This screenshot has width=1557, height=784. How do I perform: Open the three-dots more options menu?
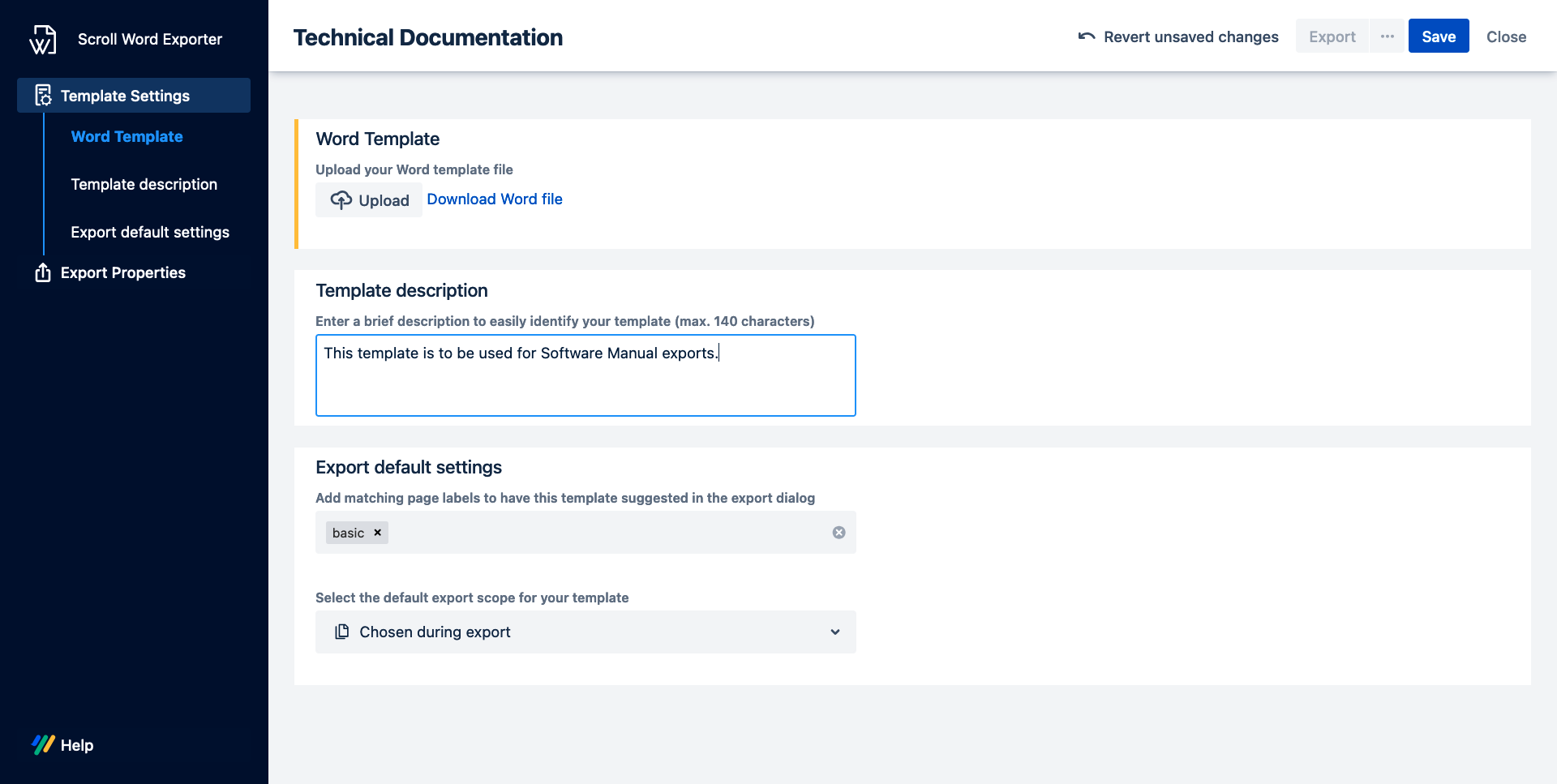1387,36
